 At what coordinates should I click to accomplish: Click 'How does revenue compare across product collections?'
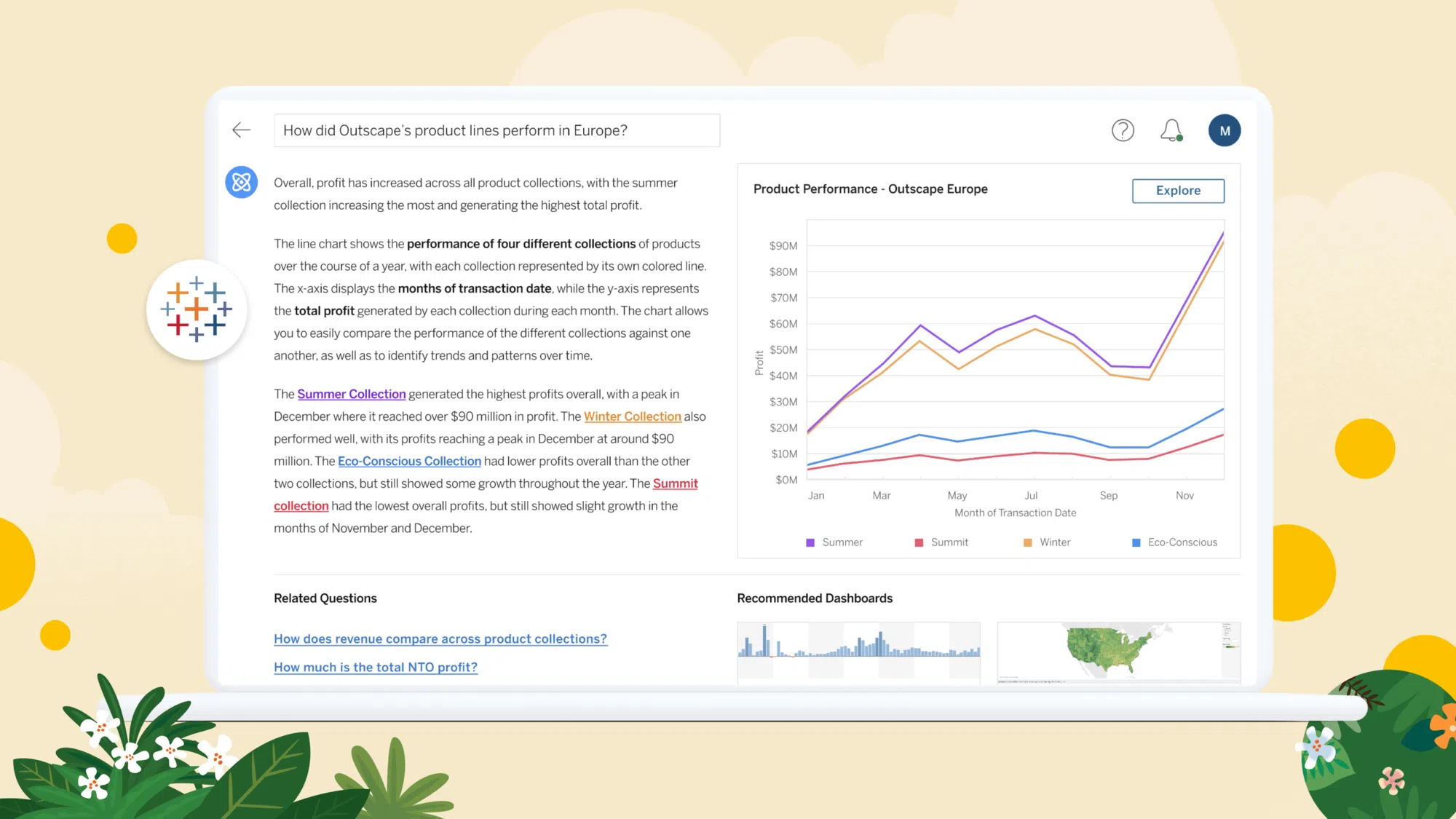pos(440,638)
